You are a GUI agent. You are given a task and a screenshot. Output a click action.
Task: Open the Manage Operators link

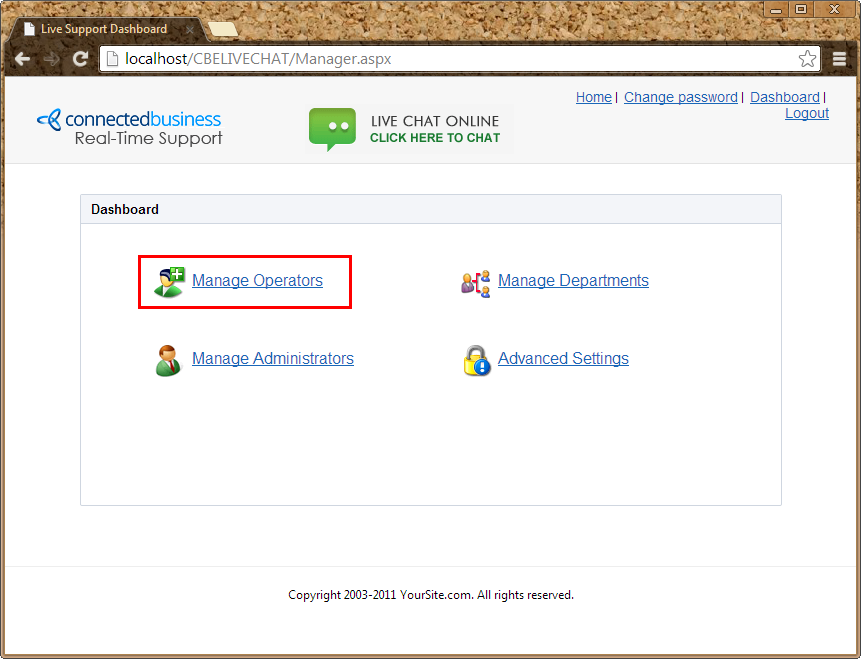coord(257,281)
